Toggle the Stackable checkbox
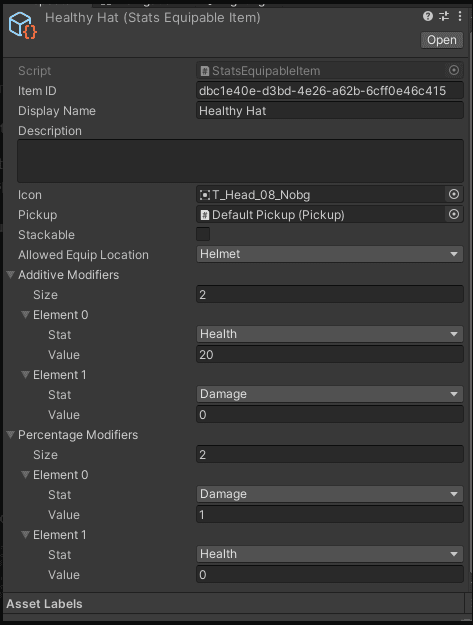 pyautogui.click(x=203, y=234)
